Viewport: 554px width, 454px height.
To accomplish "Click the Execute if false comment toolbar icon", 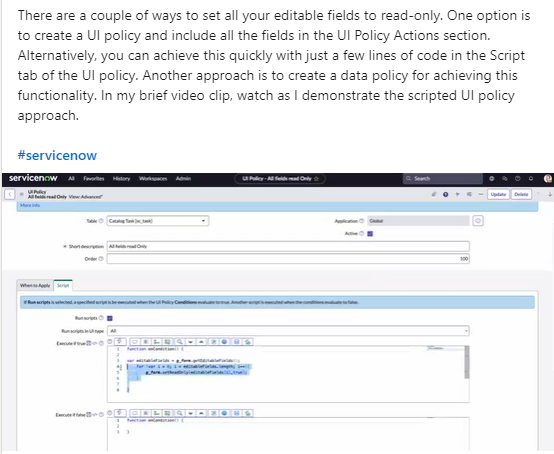I will pyautogui.click(x=135, y=413).
